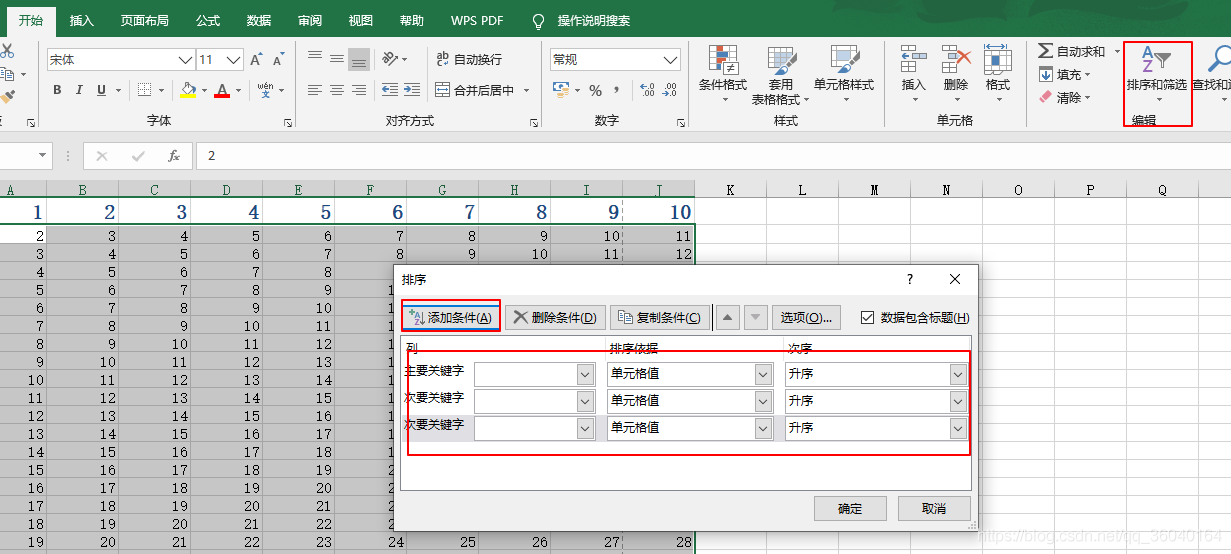Screen dimensions: 1231x554
Task: Expand the Name Box dropdown
Action: (43, 156)
